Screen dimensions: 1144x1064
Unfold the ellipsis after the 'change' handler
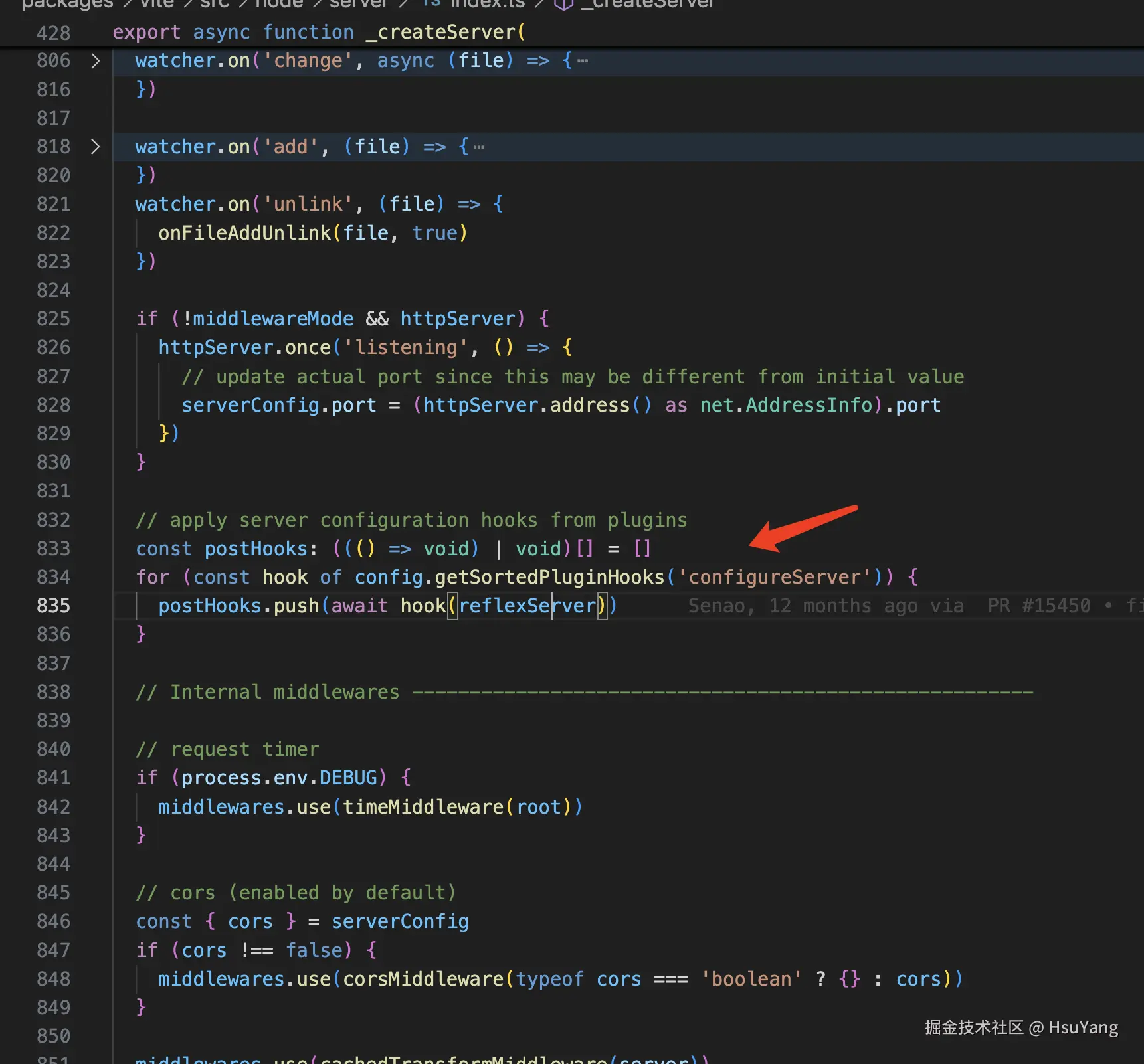tap(583, 61)
